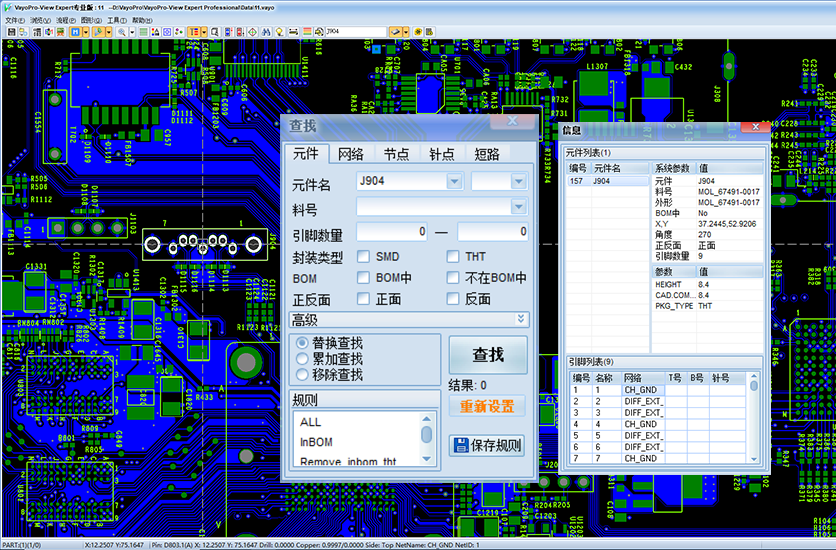
Task: Click the orange 重新设置 reset button
Action: click(x=487, y=406)
